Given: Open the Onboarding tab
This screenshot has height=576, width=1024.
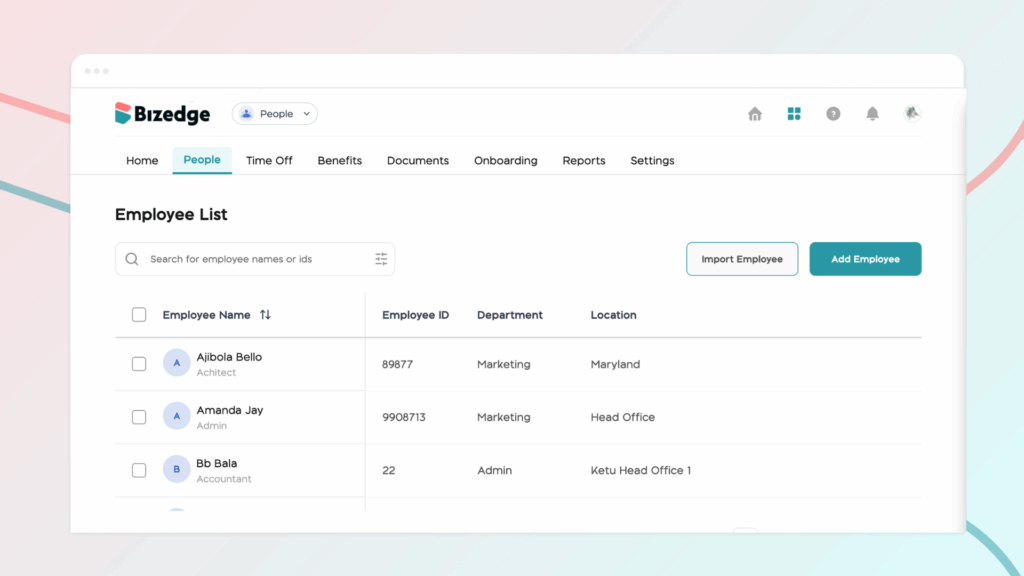Looking at the screenshot, I should pyautogui.click(x=505, y=160).
